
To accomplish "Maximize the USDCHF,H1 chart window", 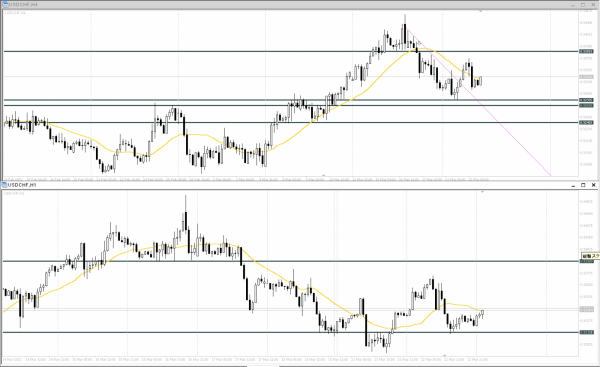I will (583, 185).
